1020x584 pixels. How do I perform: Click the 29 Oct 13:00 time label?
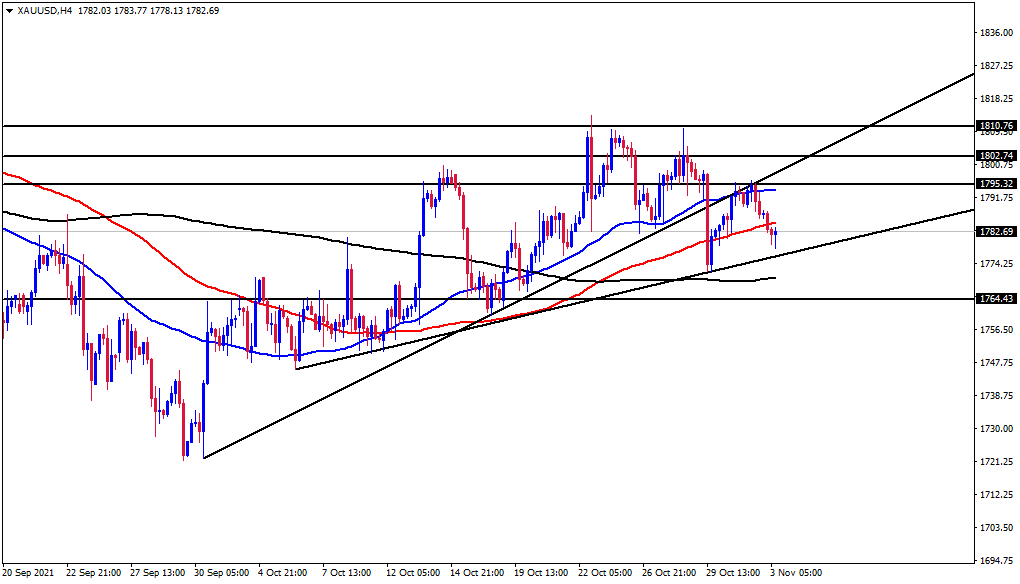[733, 573]
